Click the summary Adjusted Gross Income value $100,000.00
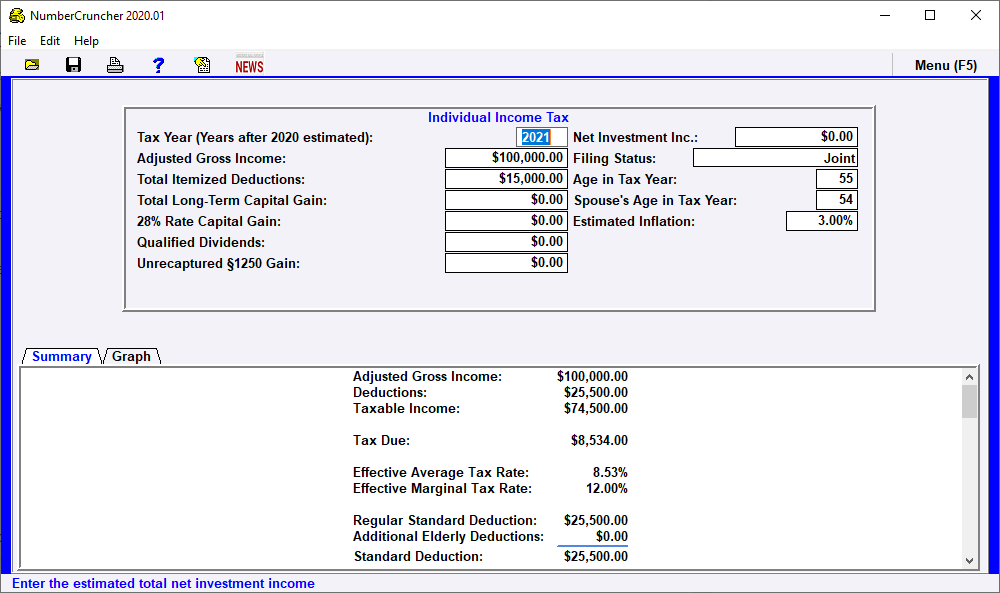The width and height of the screenshot is (1000, 593). [x=592, y=377]
